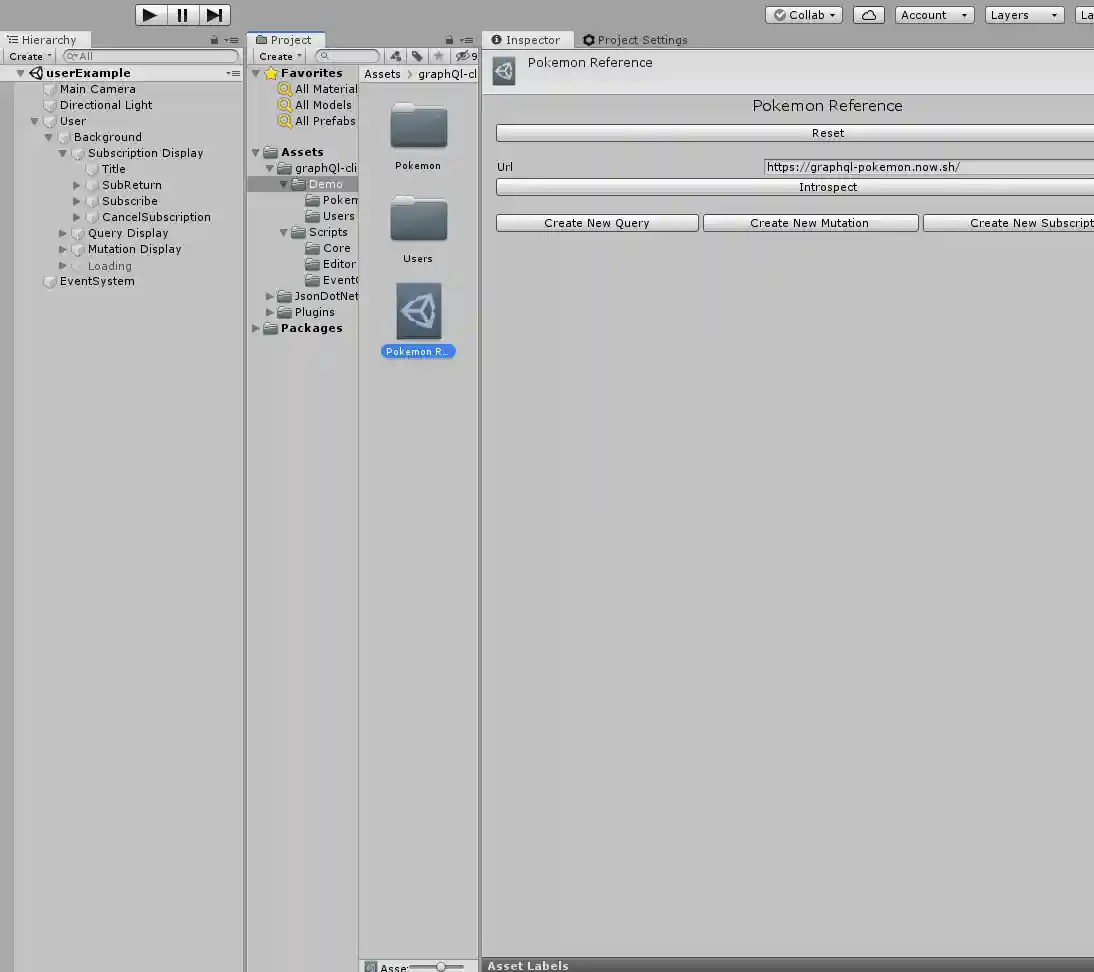Screen dimensions: 1094x972
Task: Switch to the Project Settings tab
Action: point(635,40)
